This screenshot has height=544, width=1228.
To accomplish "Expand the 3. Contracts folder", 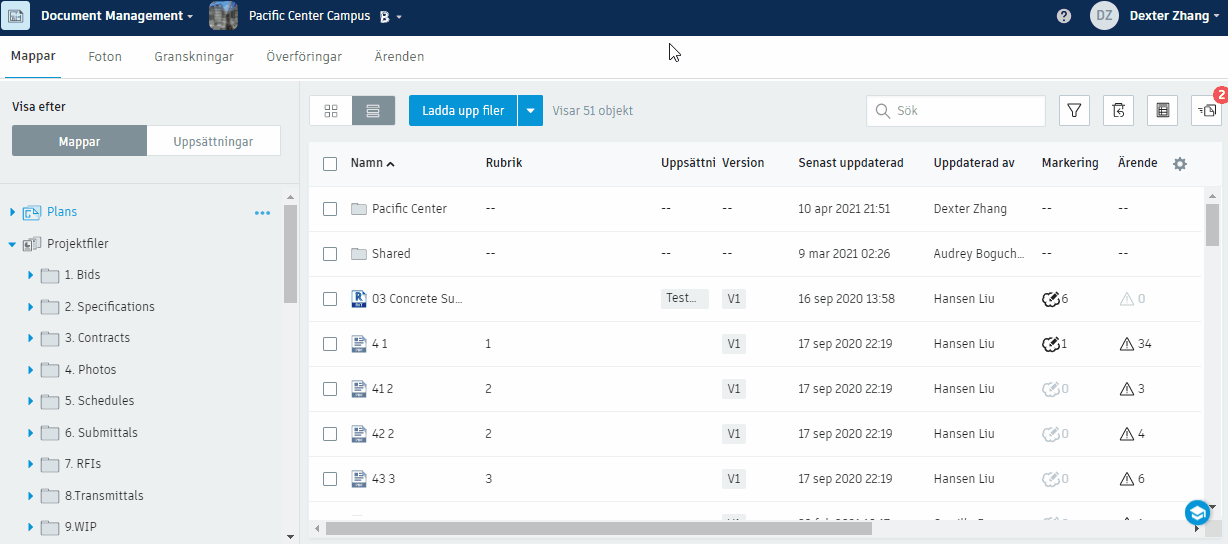I will [x=31, y=338].
